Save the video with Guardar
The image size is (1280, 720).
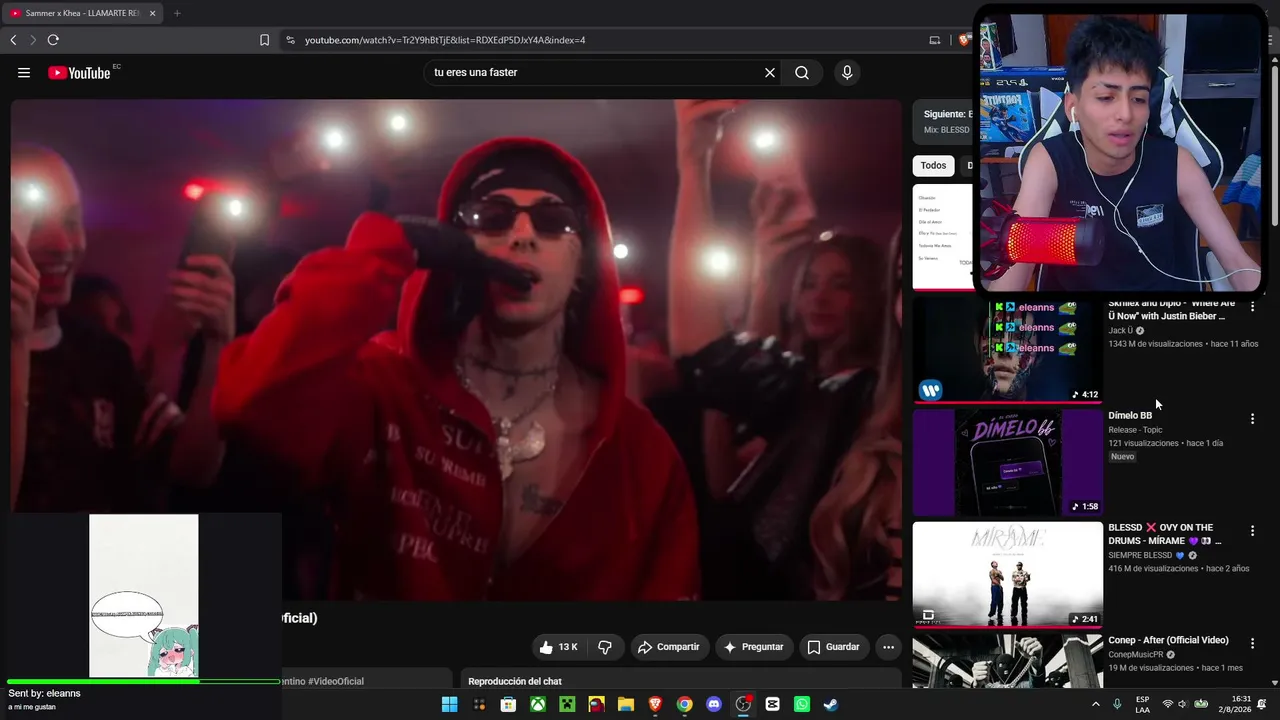coord(834,647)
